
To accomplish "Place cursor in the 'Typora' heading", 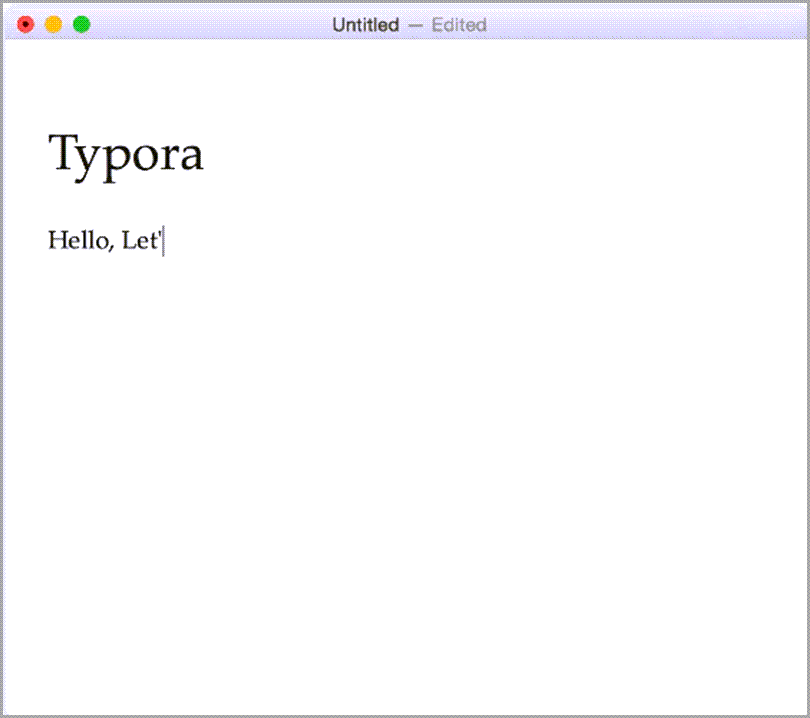I will click(x=126, y=157).
